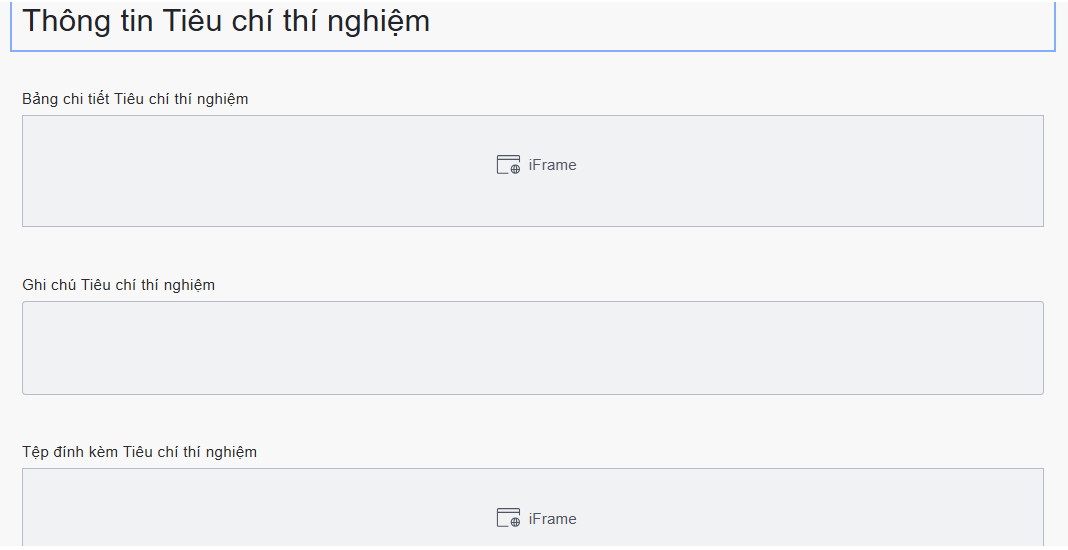The image size is (1068, 550).
Task: Click the word "tin" in the section heading
Action: (133, 21)
